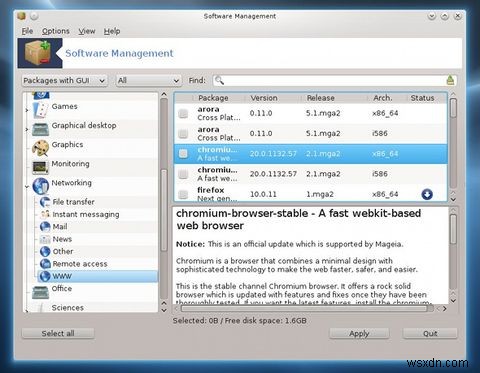Click the window menu icon in title bar
Viewport: 480px width, 373px height.
tap(21, 16)
